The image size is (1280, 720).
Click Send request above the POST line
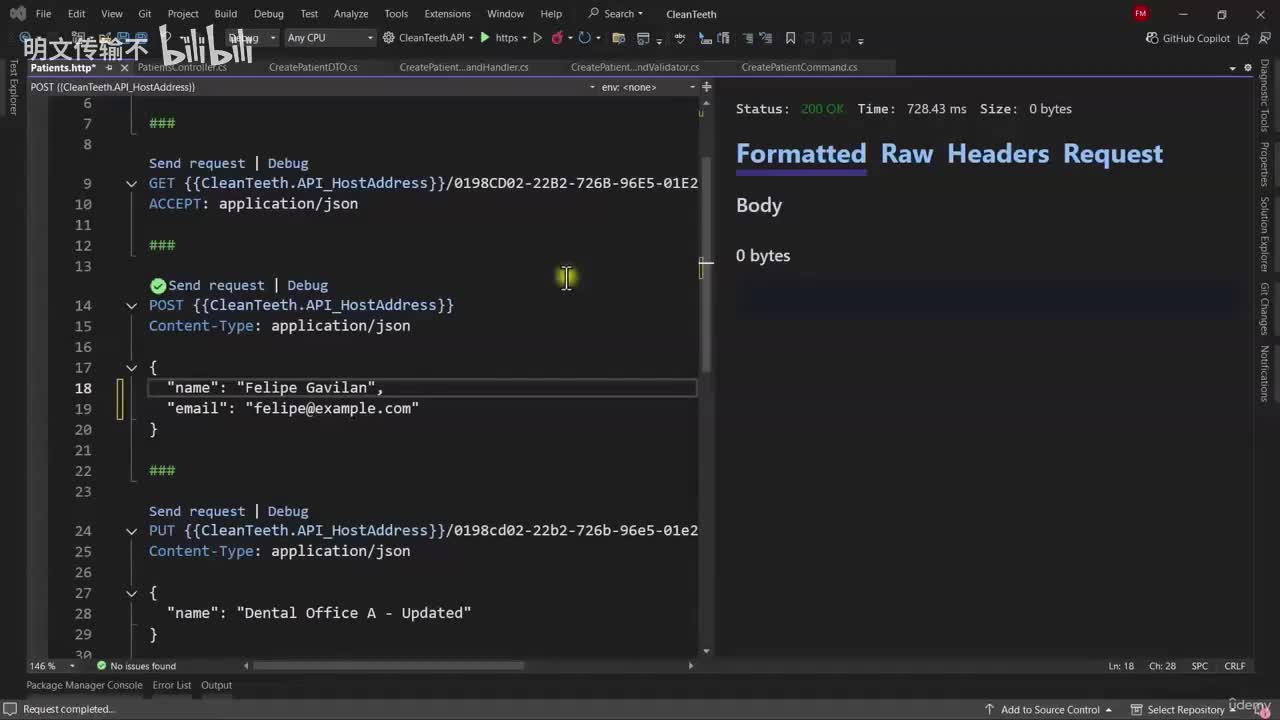216,285
